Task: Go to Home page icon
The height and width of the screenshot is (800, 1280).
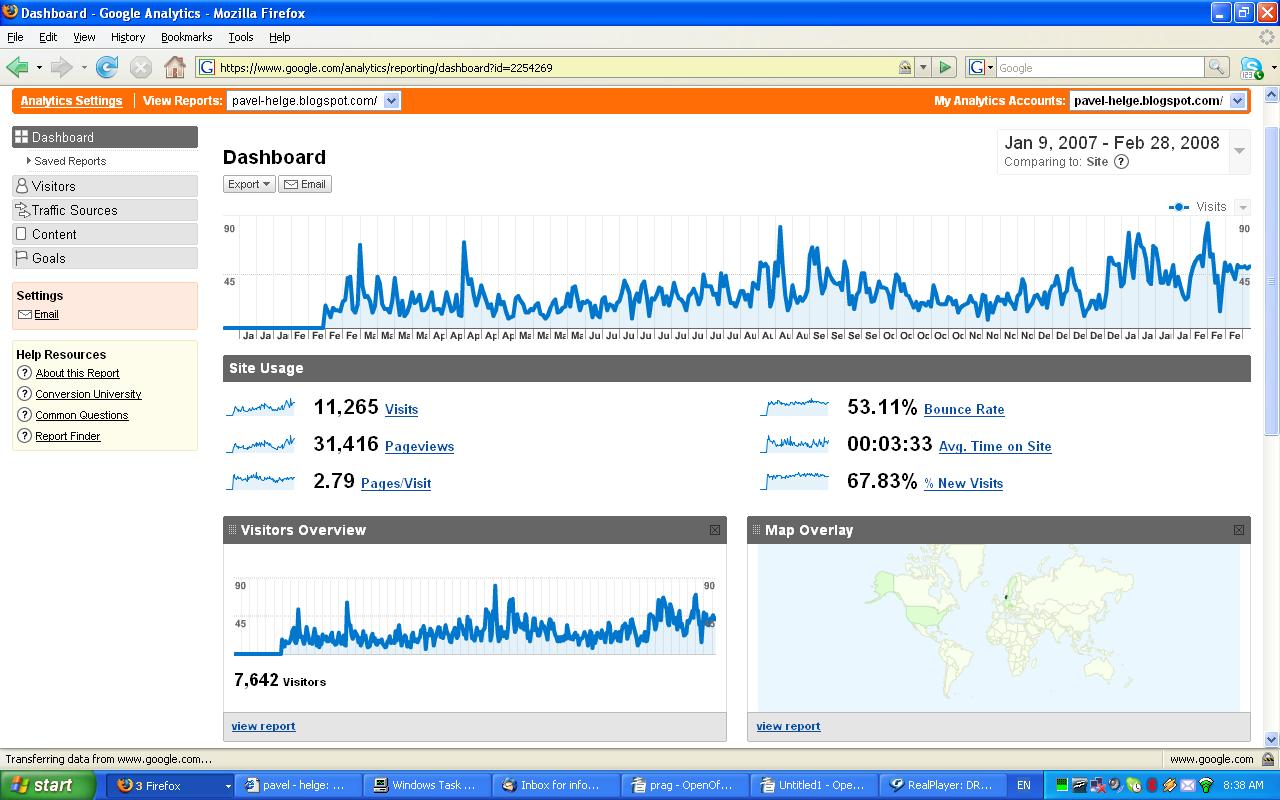Action: 175,68
